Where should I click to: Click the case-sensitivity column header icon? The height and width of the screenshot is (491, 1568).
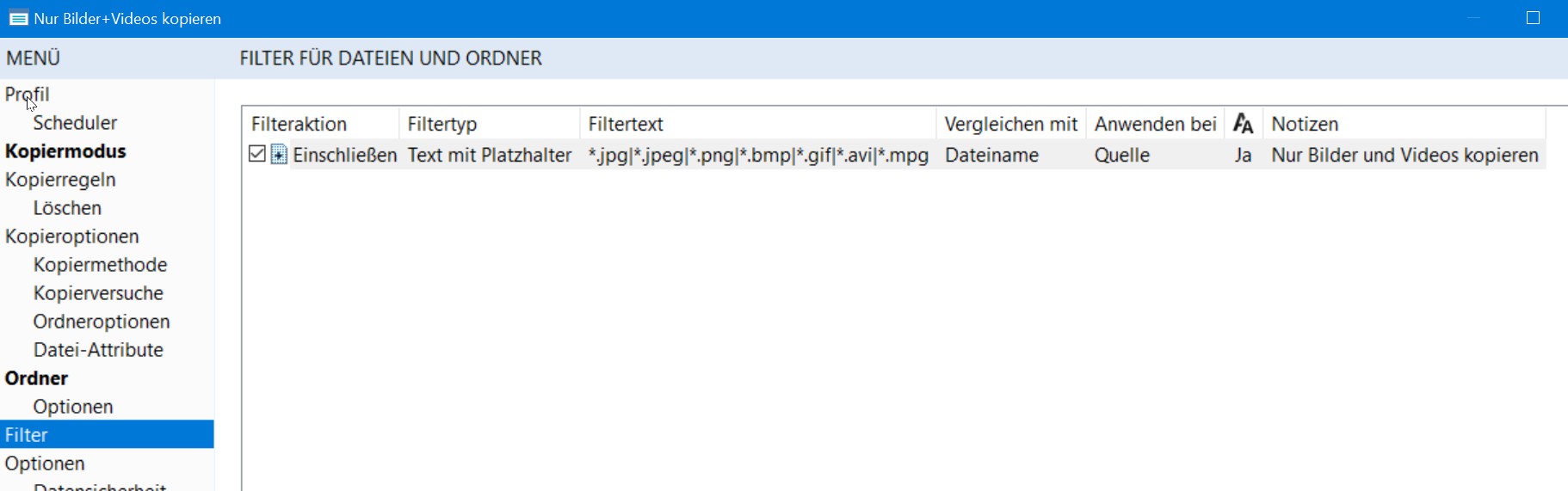1243,124
